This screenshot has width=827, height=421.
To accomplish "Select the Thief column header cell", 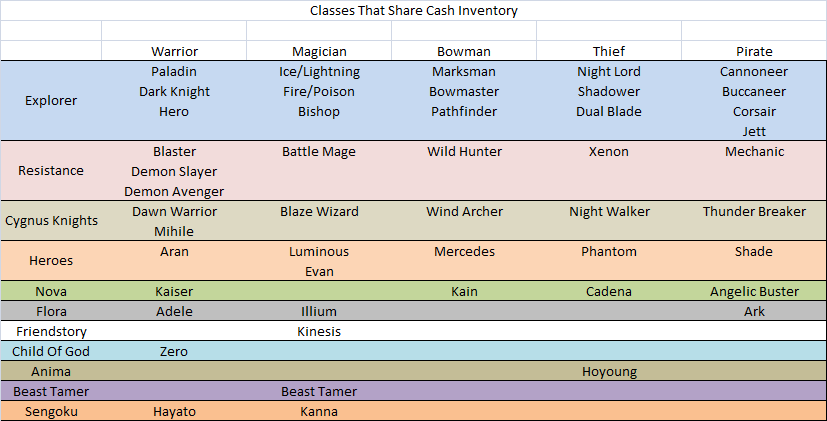I will point(609,51).
